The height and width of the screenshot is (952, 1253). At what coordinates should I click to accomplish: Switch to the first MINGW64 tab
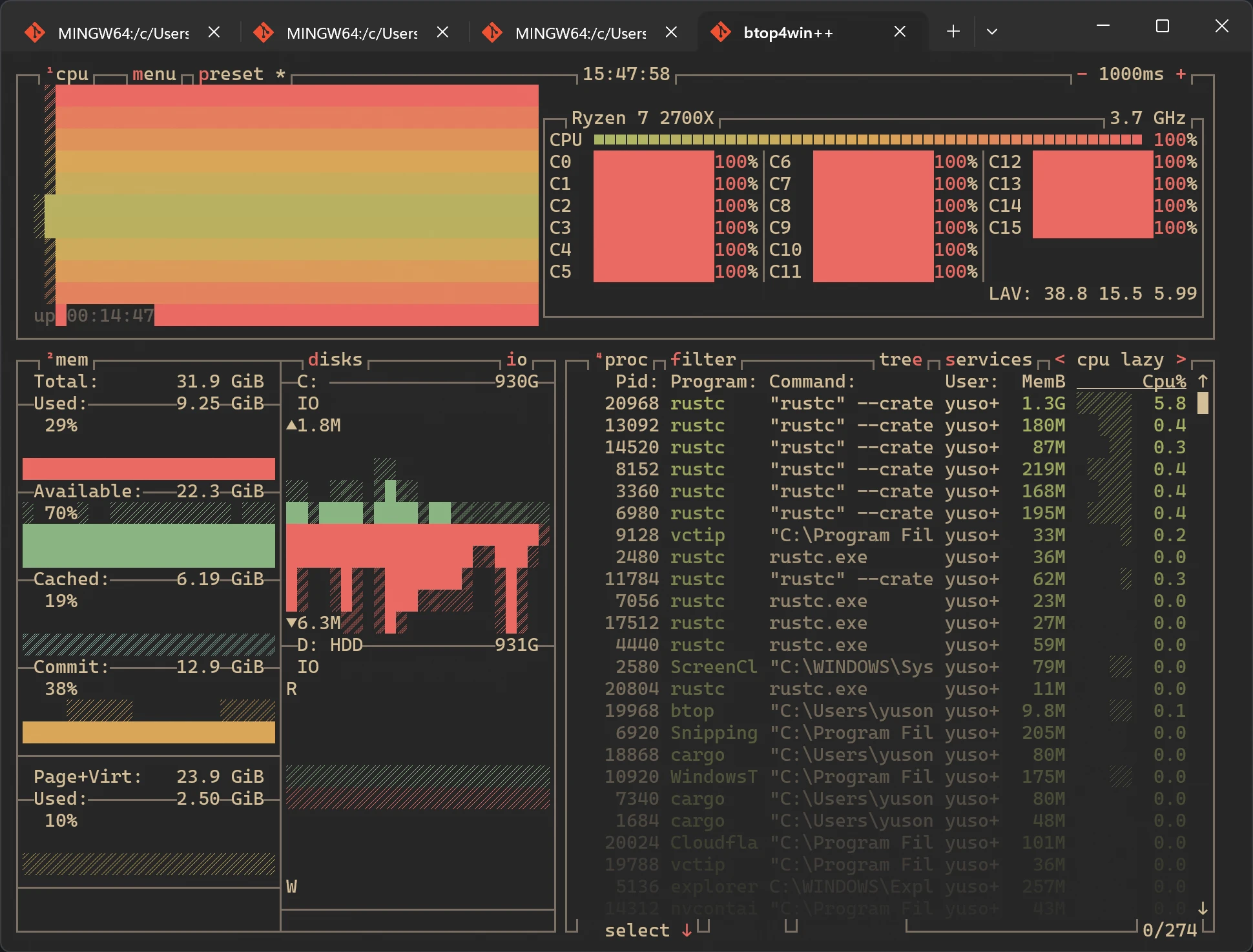click(x=123, y=32)
